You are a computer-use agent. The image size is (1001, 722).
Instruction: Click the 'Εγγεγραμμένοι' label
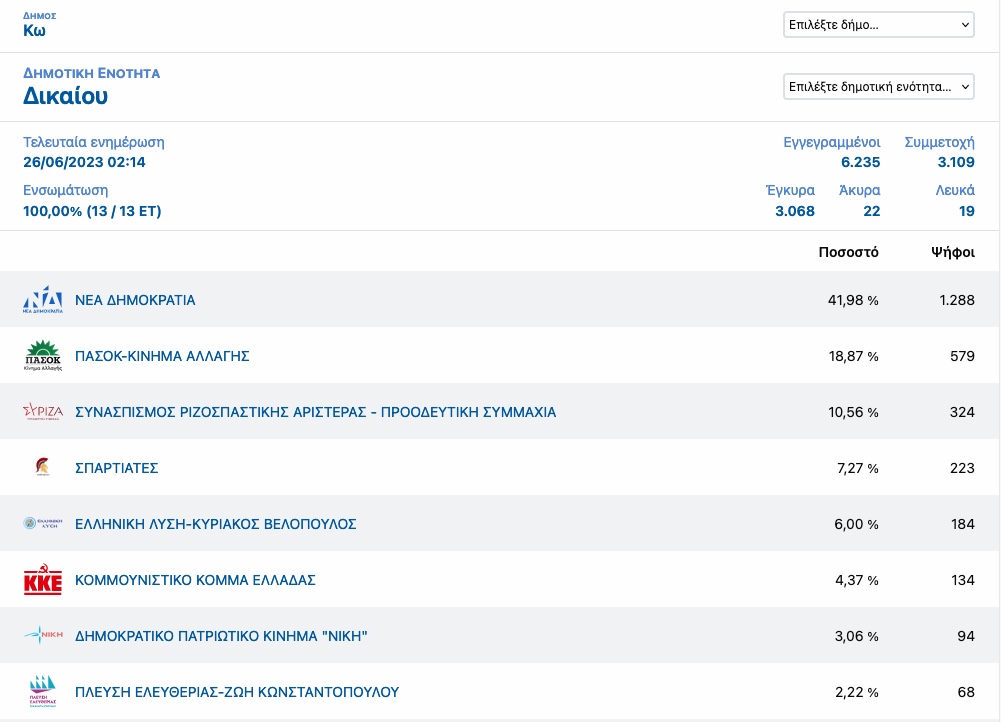[x=832, y=142]
